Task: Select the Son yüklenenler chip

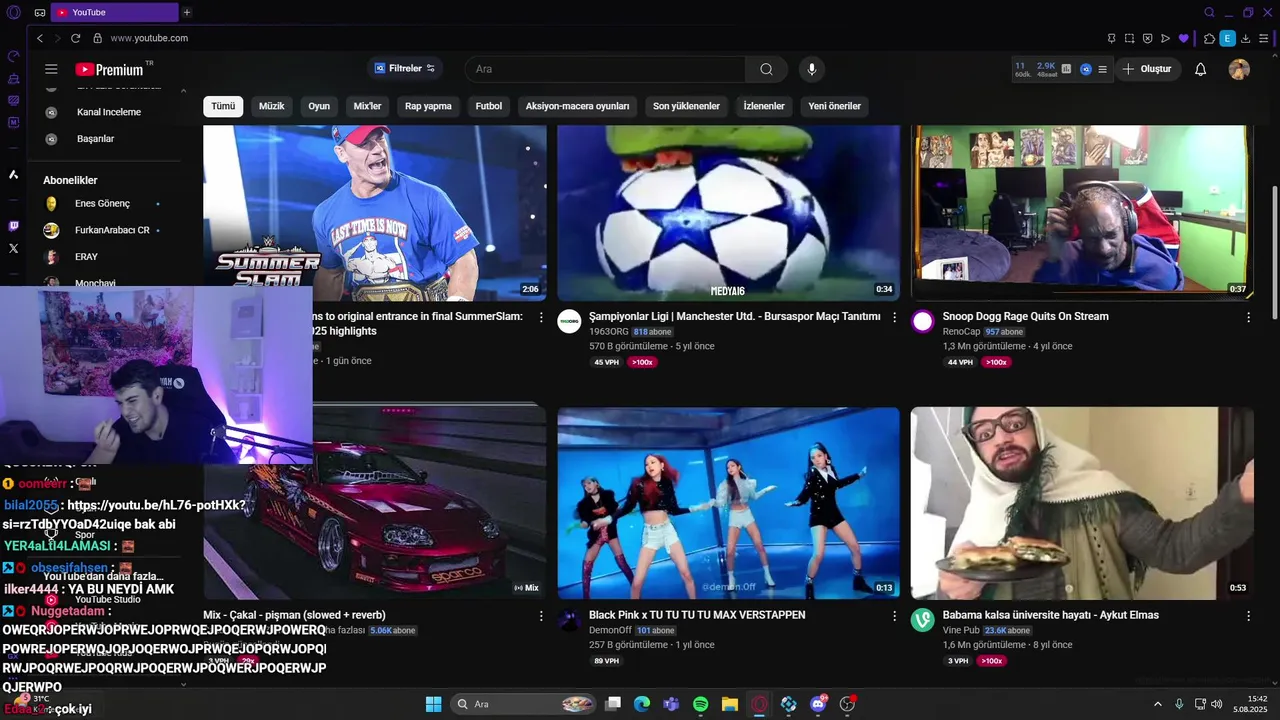Action: (x=686, y=106)
